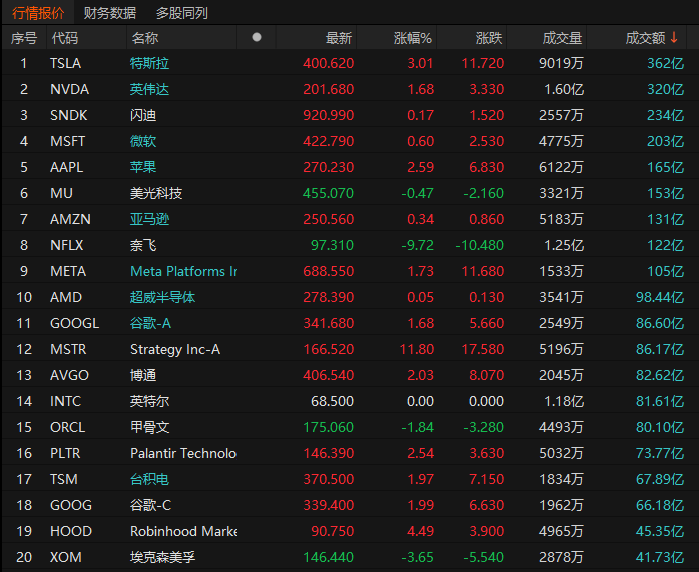Click the descending sort arrow on 成交额

674,38
